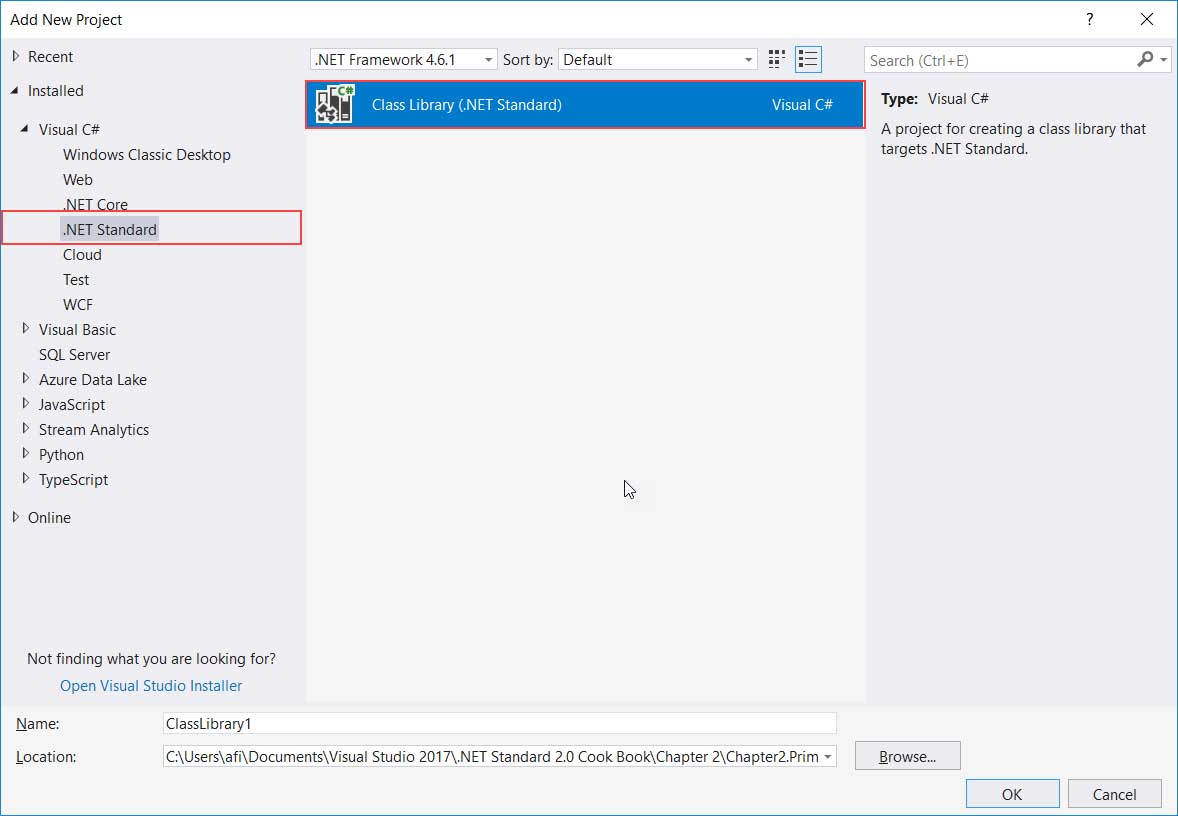Open the Sort by Default dropdown

657,59
